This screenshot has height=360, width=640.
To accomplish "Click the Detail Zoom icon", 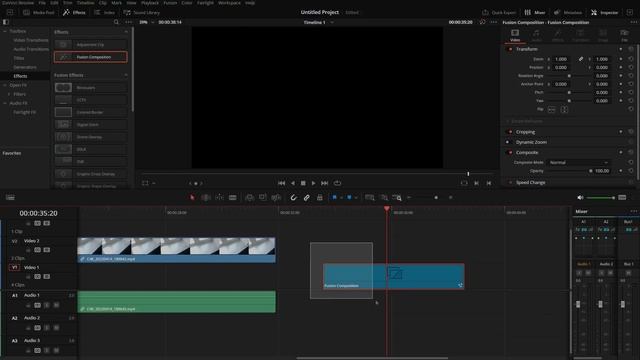I will coord(384,198).
